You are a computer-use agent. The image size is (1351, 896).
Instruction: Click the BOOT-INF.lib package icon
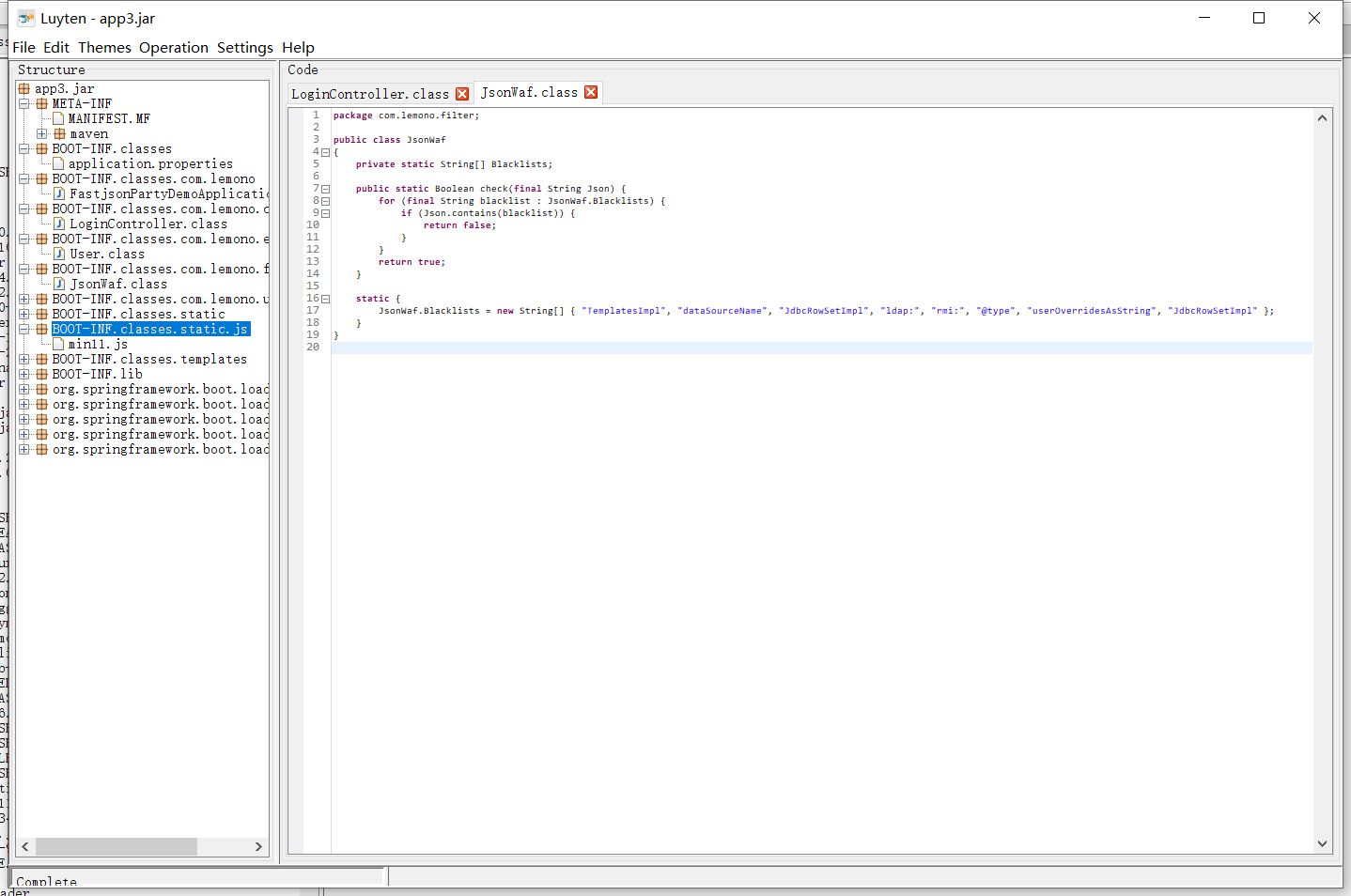pyautogui.click(x=42, y=374)
